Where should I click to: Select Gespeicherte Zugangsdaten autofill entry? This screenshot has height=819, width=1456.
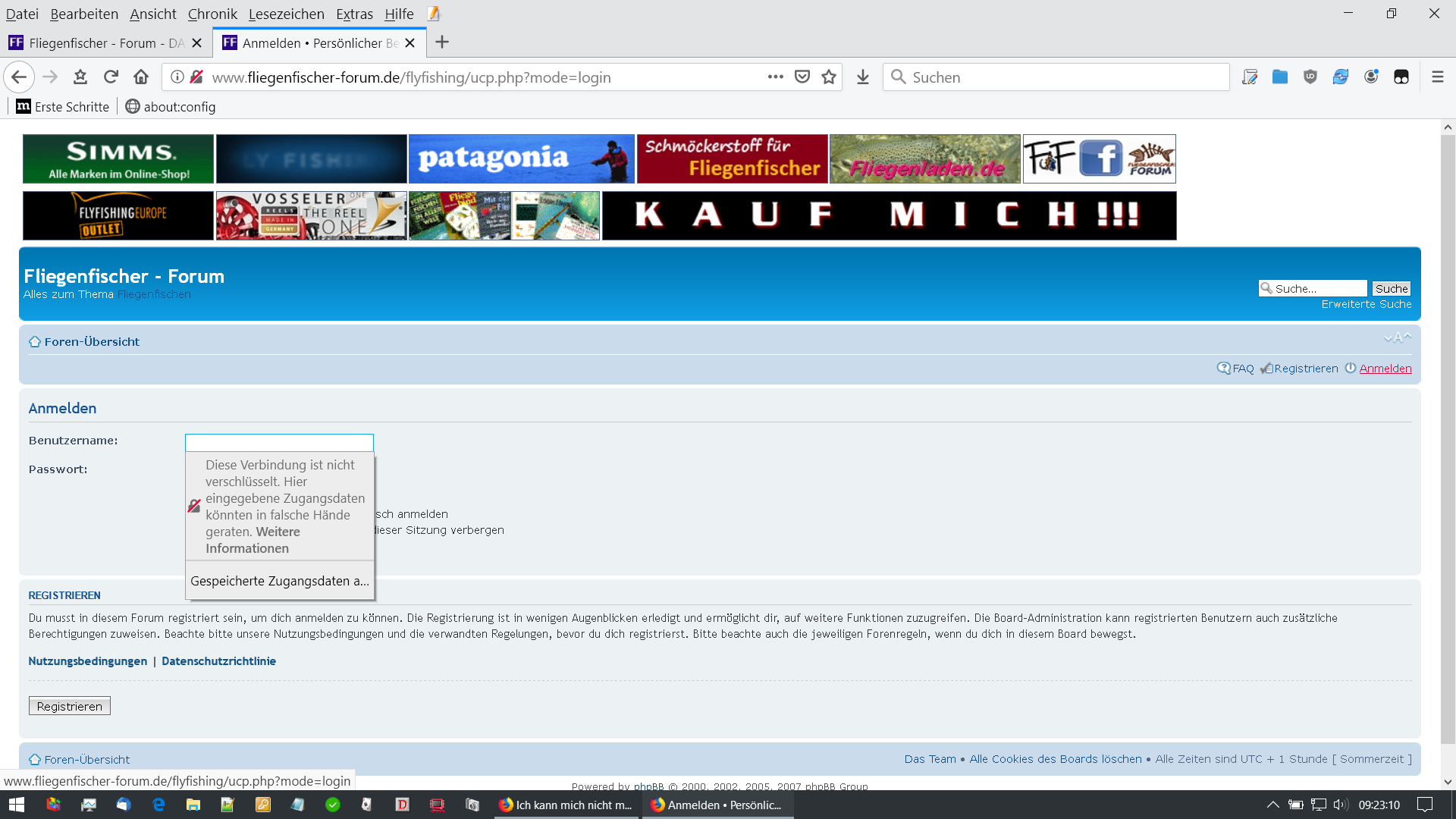279,581
